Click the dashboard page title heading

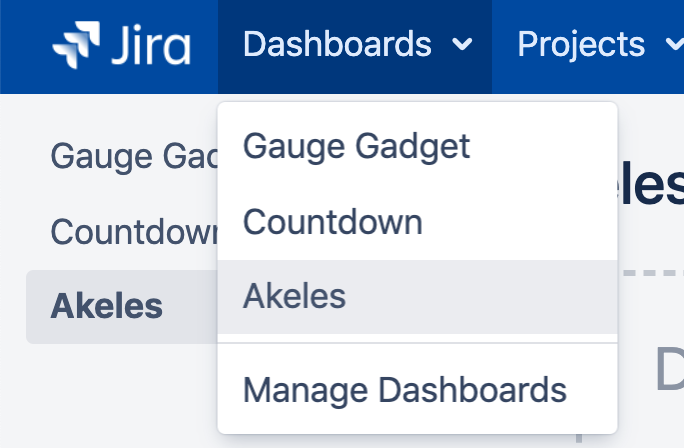650,187
